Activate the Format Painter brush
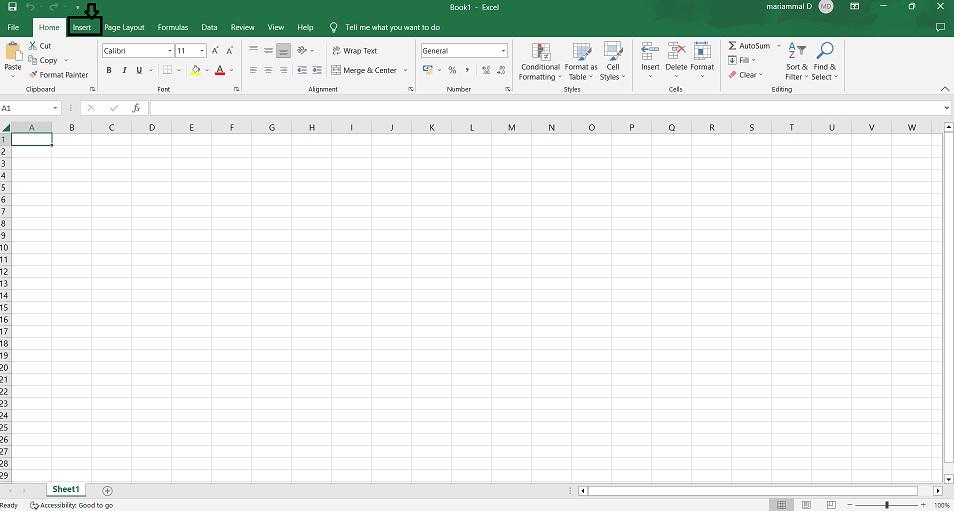Viewport: 954px width, 511px height. (33, 75)
